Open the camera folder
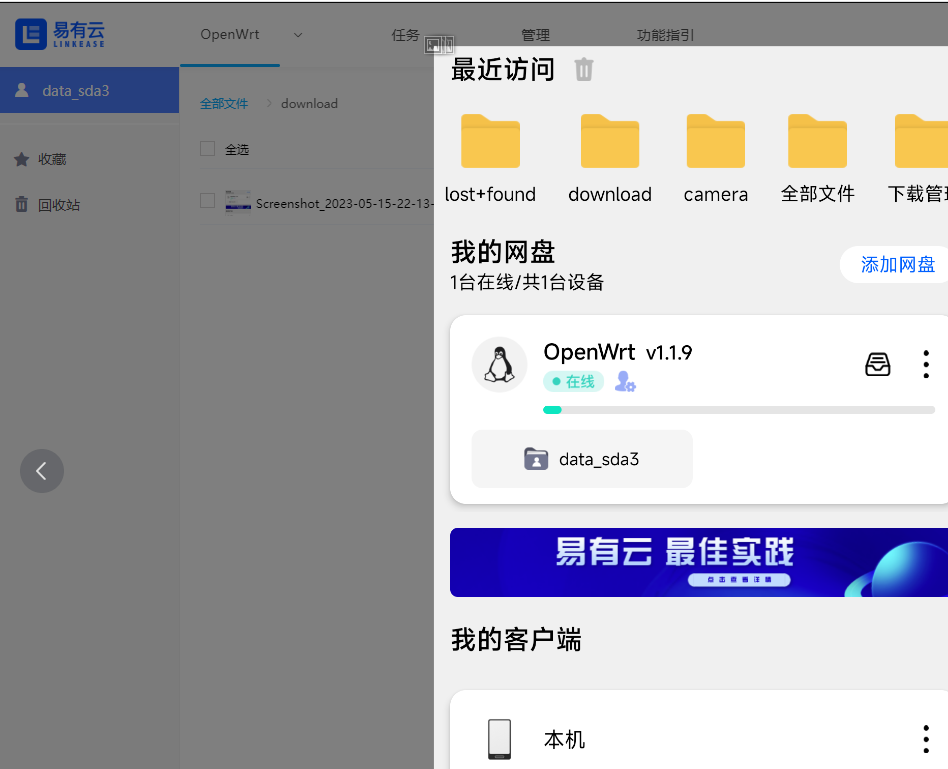The width and height of the screenshot is (948, 769). coord(715,142)
